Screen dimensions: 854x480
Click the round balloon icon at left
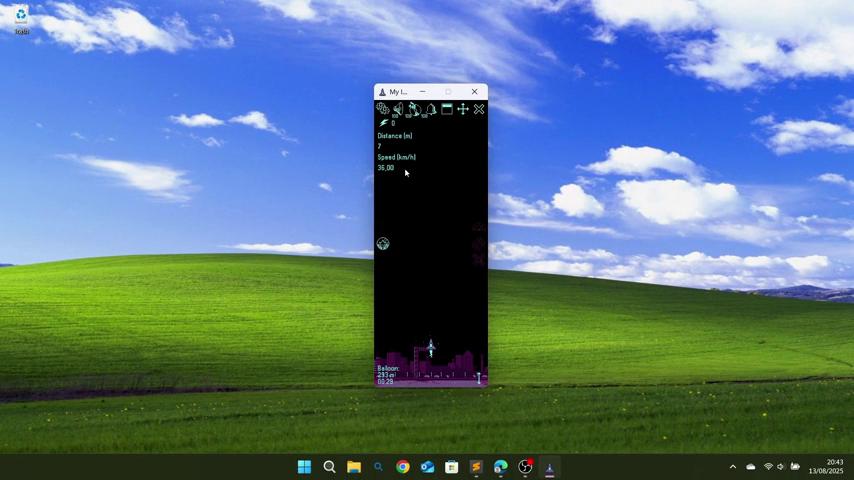pos(383,244)
